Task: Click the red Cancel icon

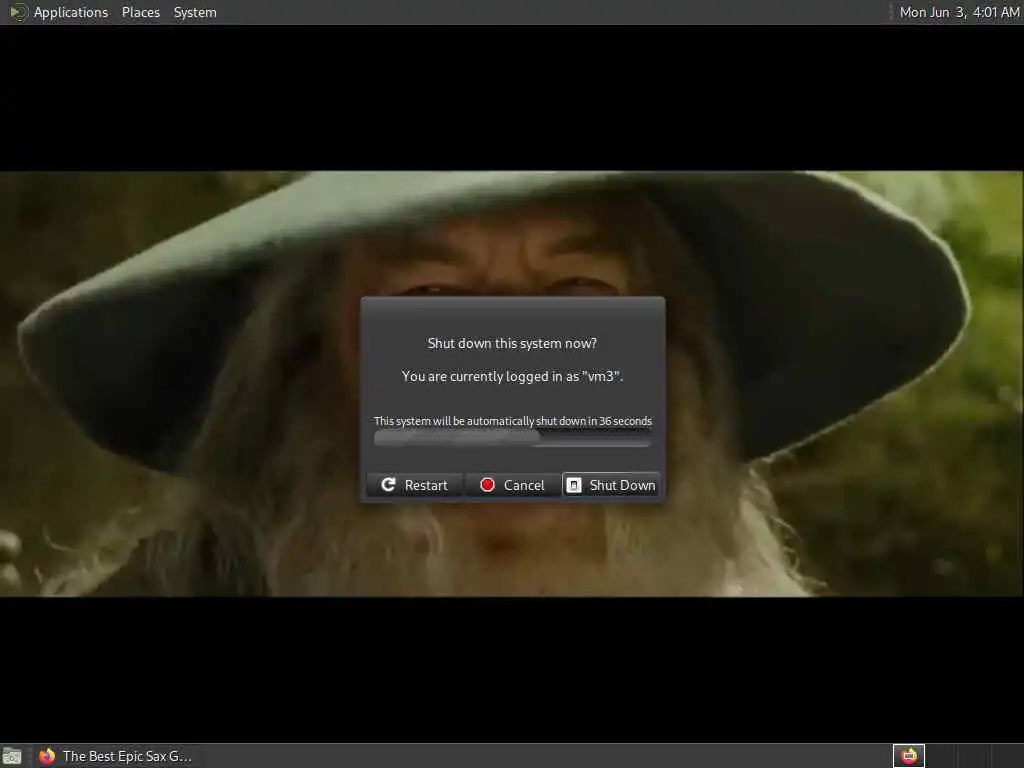Action: tap(487, 485)
